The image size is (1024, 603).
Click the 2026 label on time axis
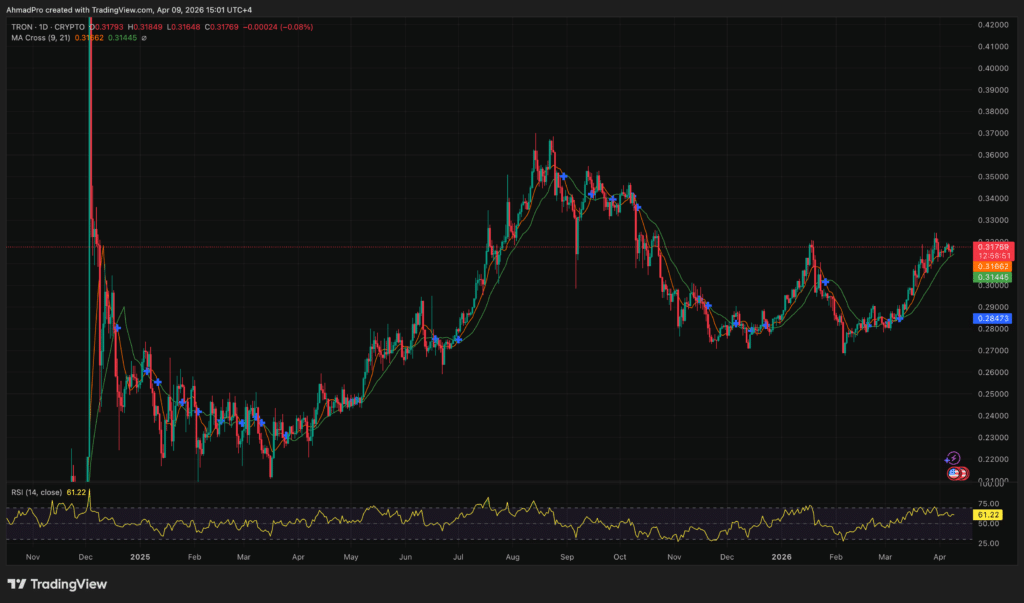point(781,557)
